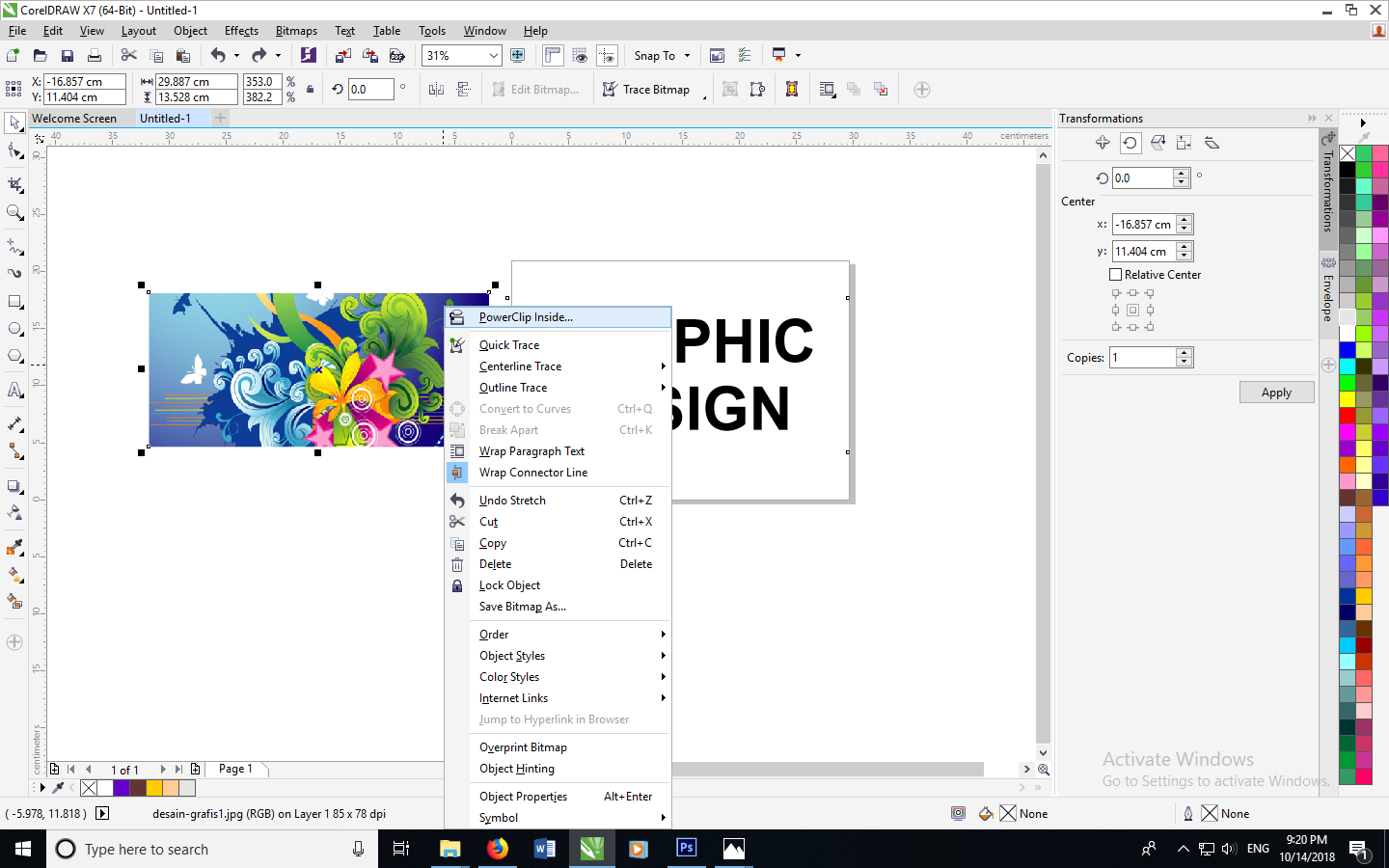This screenshot has width=1389, height=868.
Task: Switch to Position in Transformations docker
Action: click(x=1103, y=143)
